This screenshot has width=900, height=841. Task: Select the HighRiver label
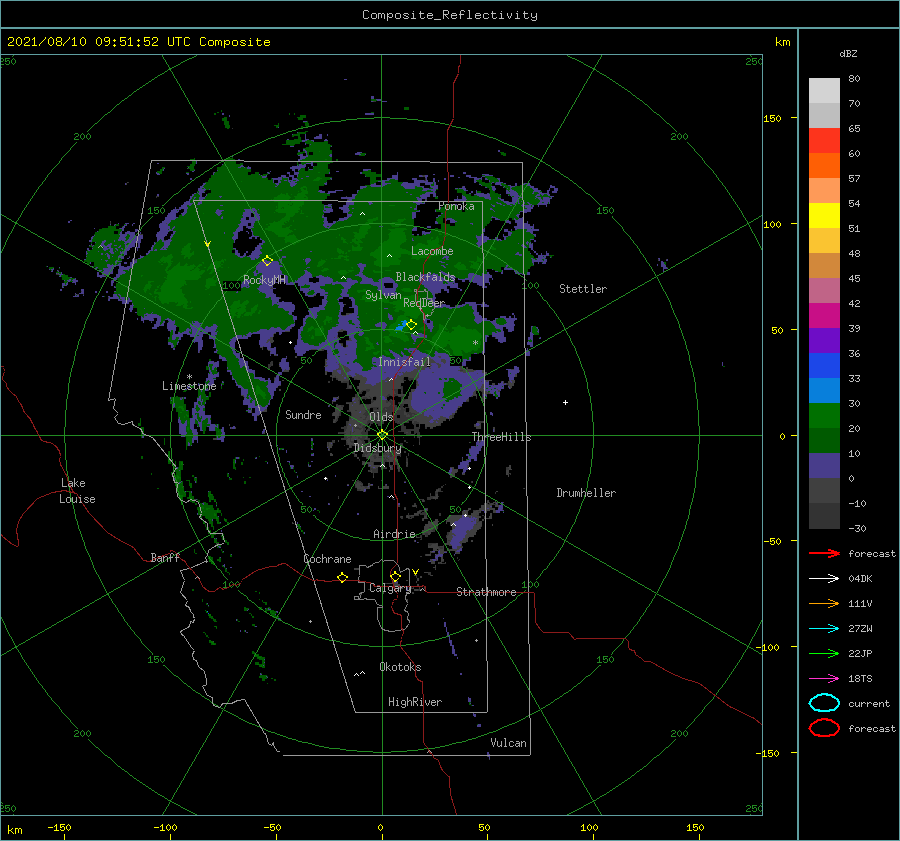[x=415, y=702]
